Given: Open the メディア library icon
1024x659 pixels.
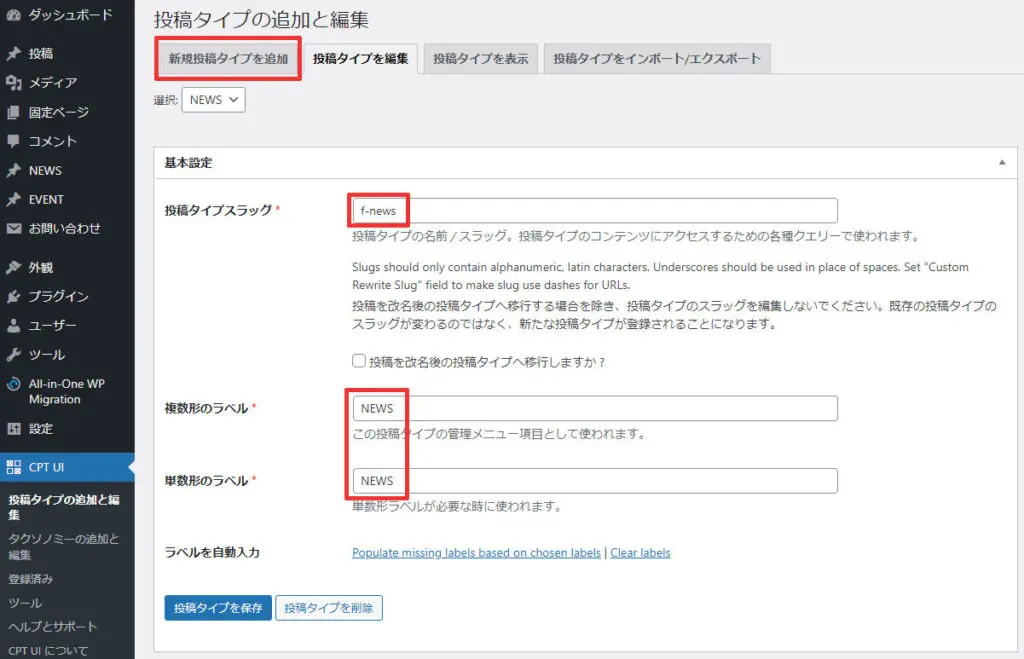Looking at the screenshot, I should pyautogui.click(x=15, y=81).
